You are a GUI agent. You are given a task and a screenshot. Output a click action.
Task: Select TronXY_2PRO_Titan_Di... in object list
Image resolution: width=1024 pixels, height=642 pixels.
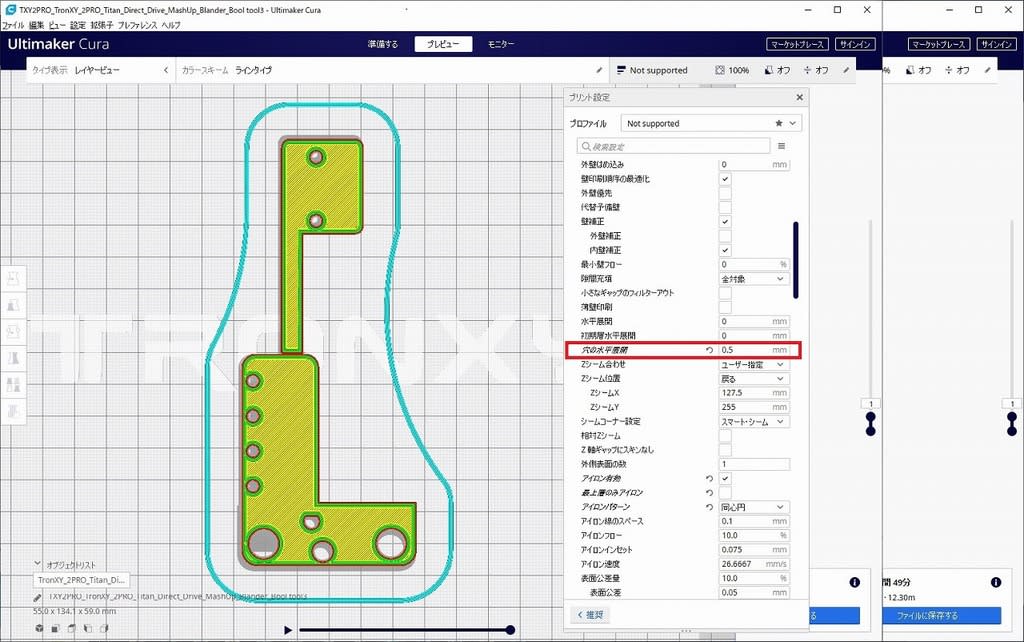coord(82,580)
